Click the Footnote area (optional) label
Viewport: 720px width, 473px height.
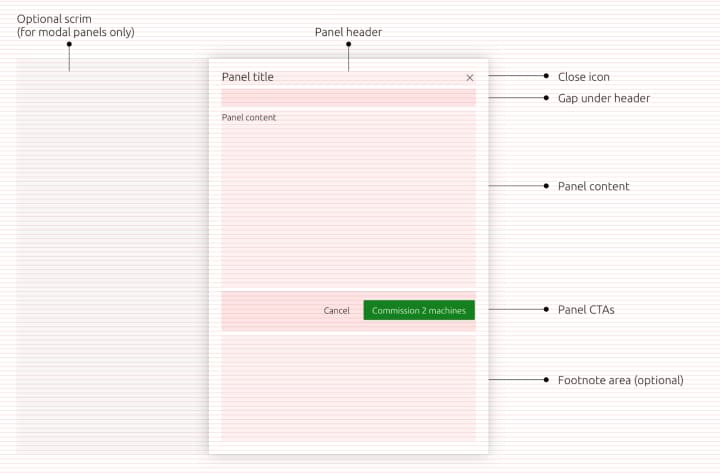(620, 380)
